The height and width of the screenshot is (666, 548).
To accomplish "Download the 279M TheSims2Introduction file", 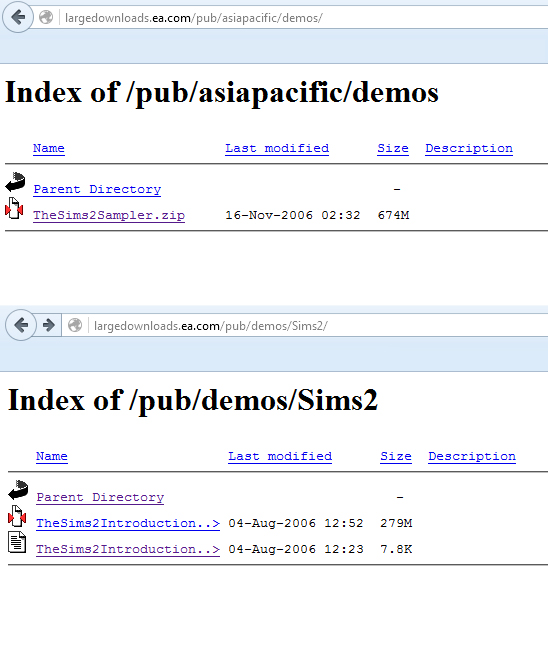I will pyautogui.click(x=128, y=523).
